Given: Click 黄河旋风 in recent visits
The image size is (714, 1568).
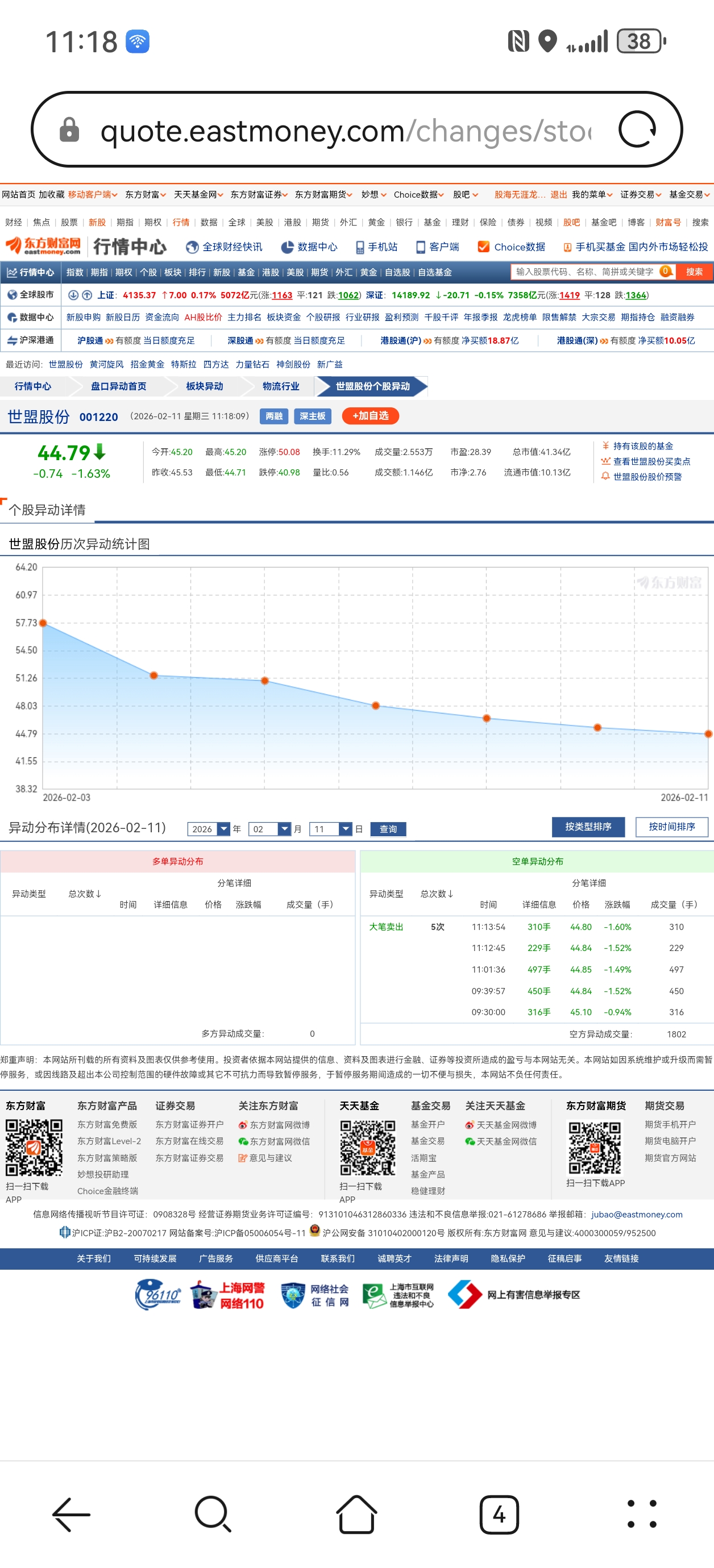Looking at the screenshot, I should [107, 364].
